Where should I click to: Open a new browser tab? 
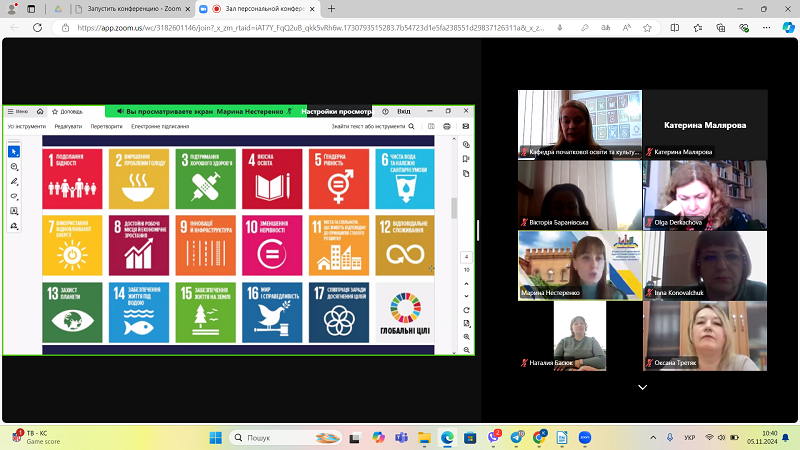(x=331, y=9)
